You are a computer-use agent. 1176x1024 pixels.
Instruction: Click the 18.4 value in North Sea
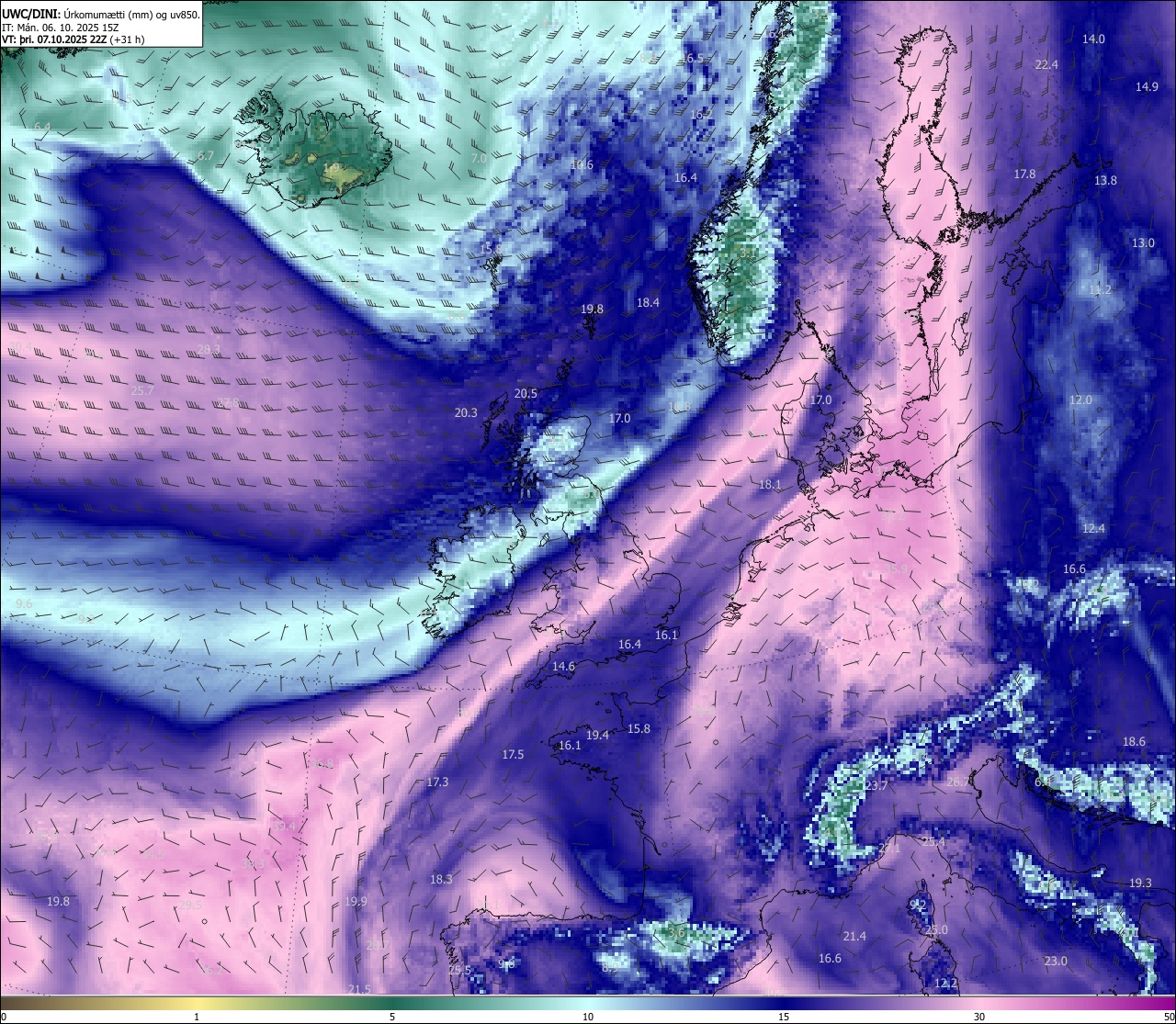pyautogui.click(x=649, y=303)
